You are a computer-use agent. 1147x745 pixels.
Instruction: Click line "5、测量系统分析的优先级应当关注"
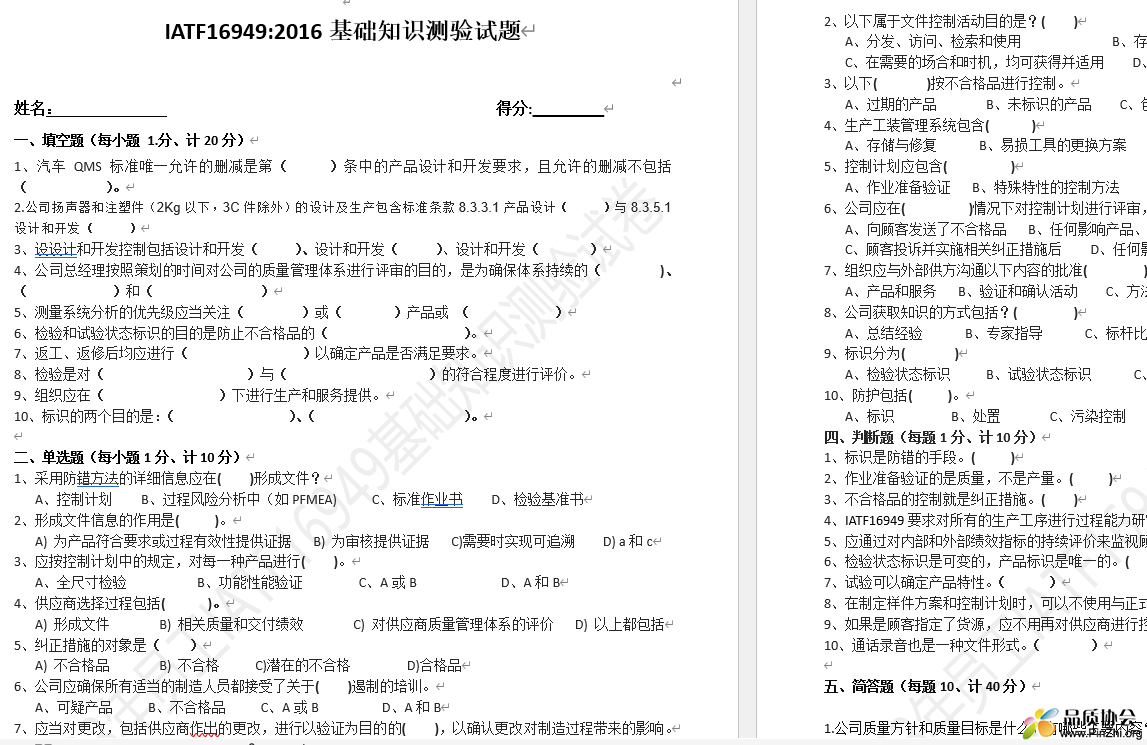click(290, 312)
